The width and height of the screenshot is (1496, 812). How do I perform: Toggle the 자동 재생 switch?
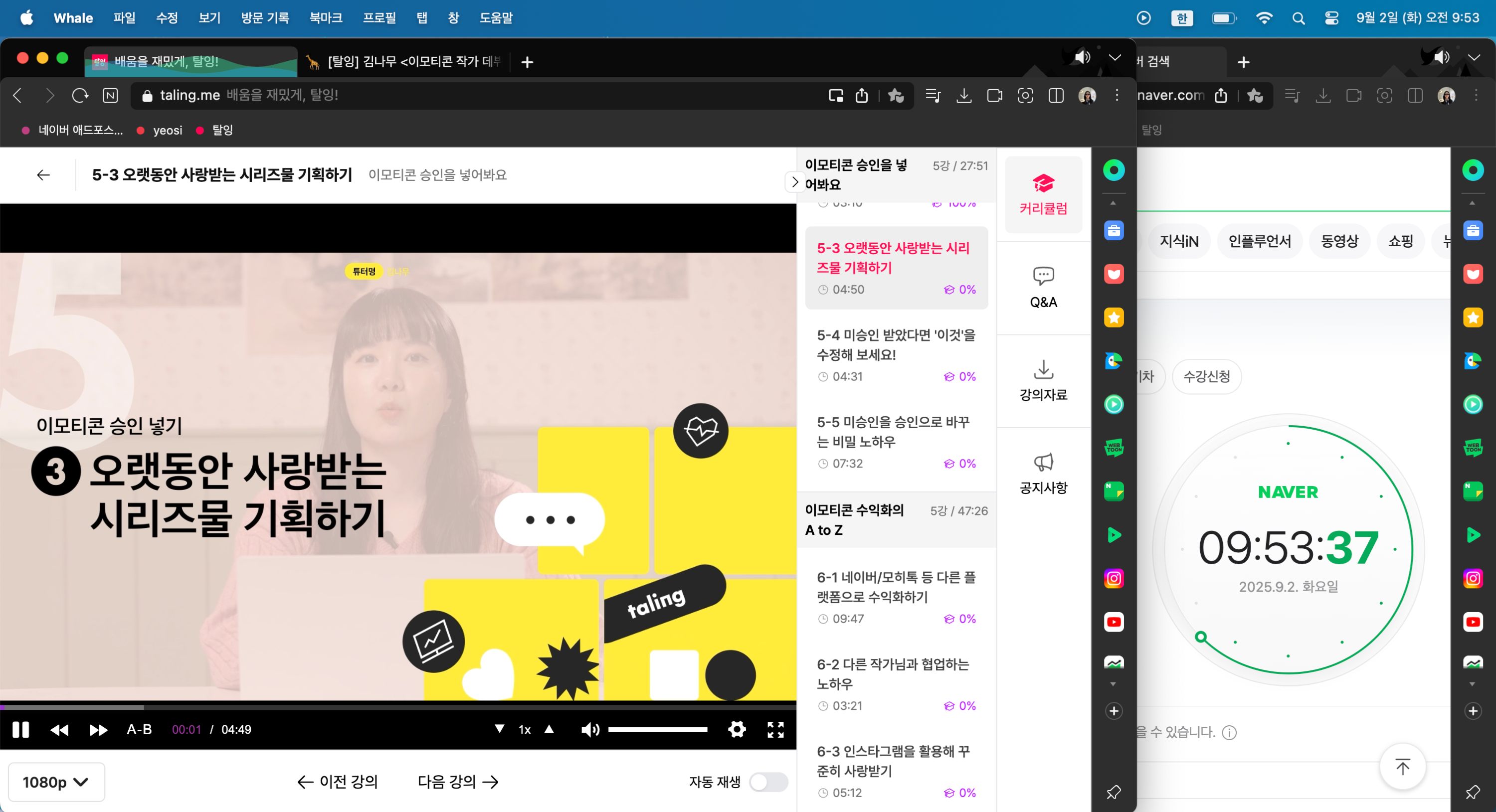pyautogui.click(x=768, y=782)
